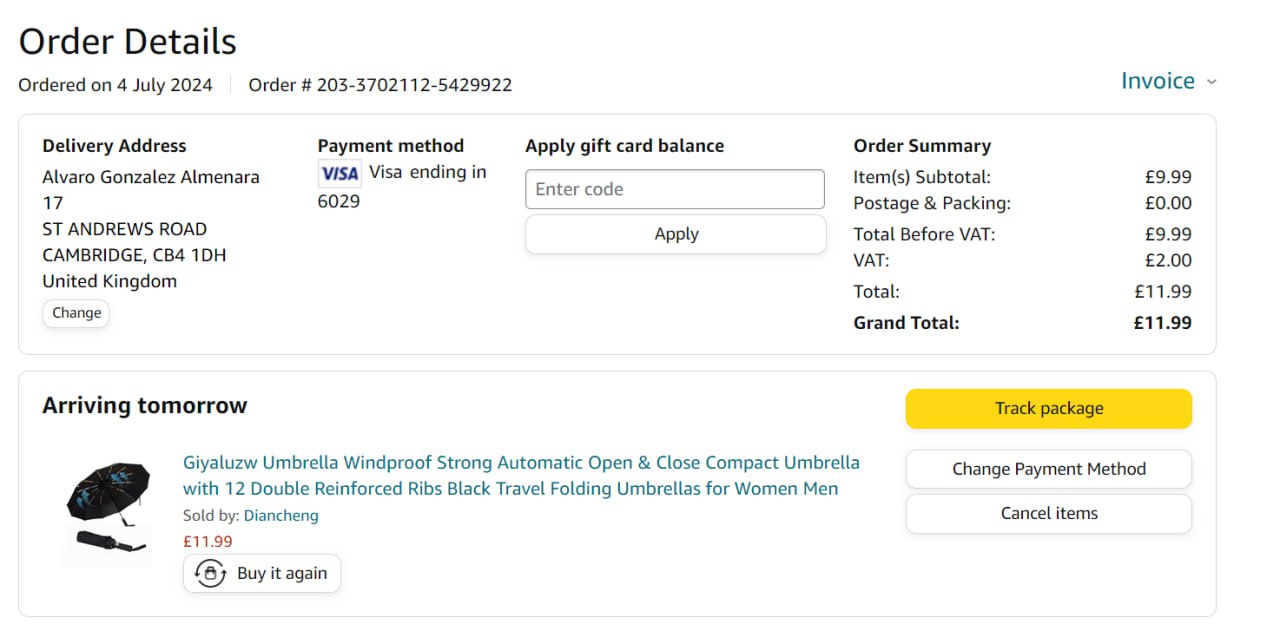Click the Buy it again cart icon
Viewport: 1280px width, 631px height.
pos(210,573)
